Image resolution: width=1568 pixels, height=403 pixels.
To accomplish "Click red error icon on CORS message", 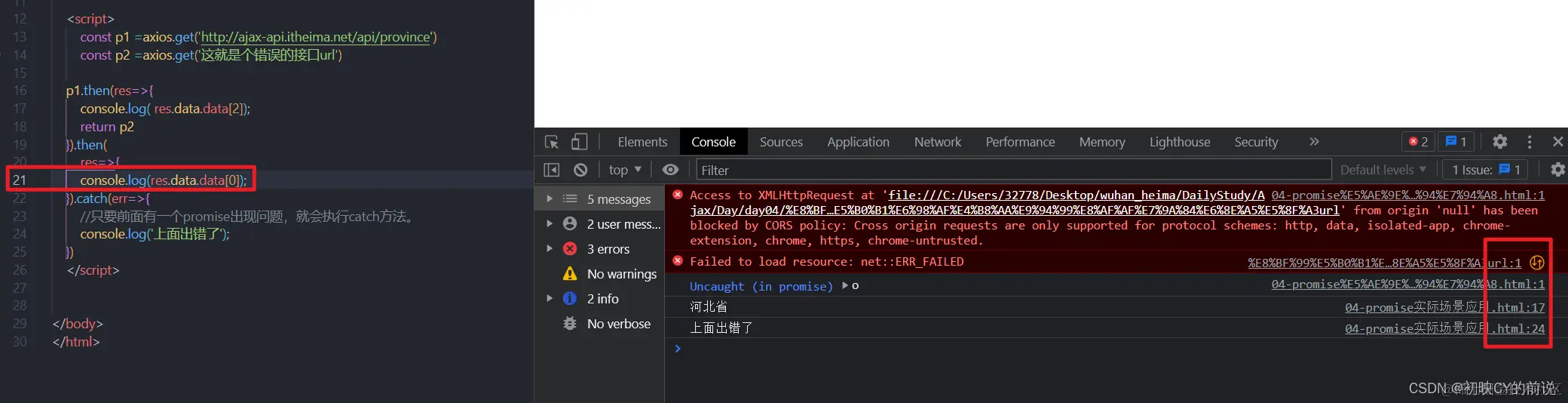I will pyautogui.click(x=677, y=195).
